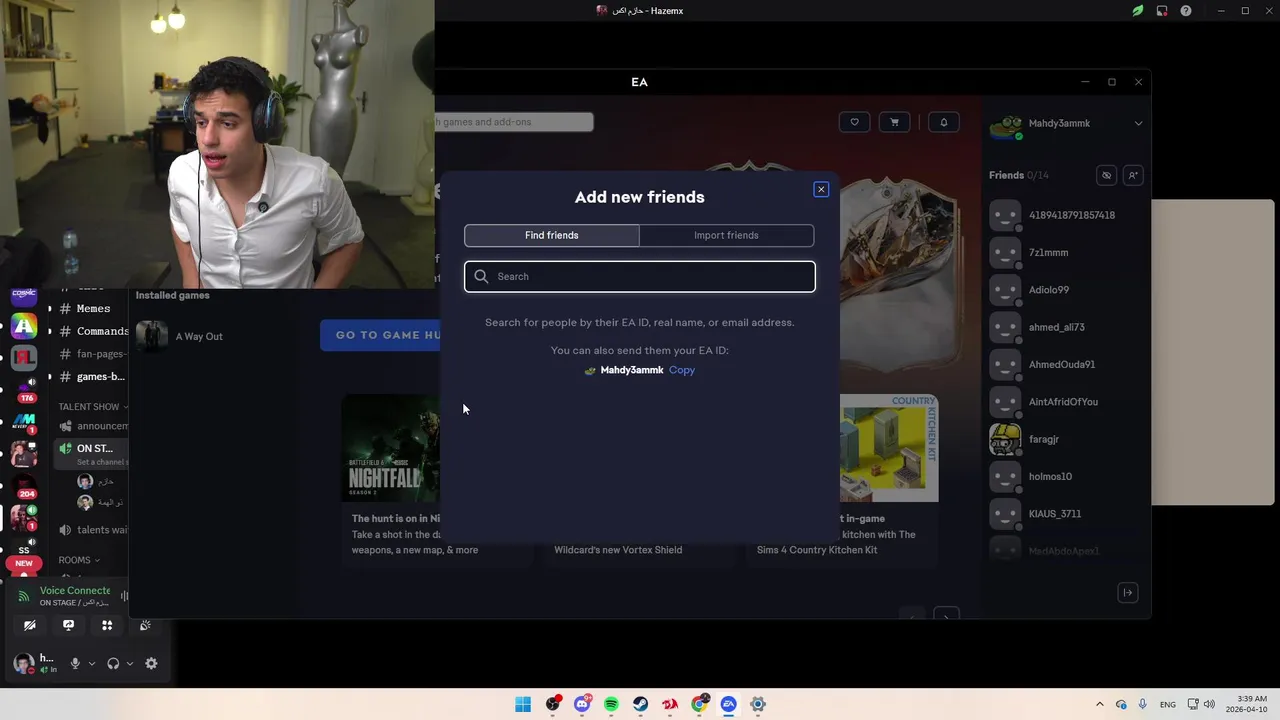Open Discord server with 204 badge
Screen dimensions: 1280x720
coord(24,486)
